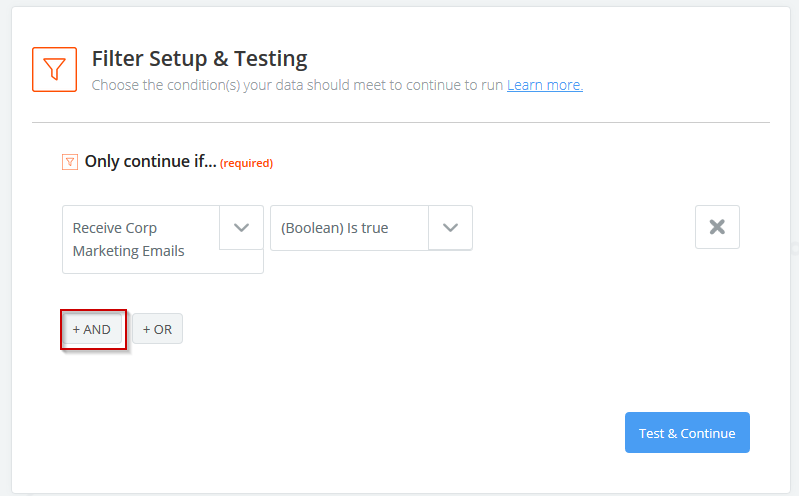Image resolution: width=799 pixels, height=496 pixels.
Task: Open the "(Boolean) Is true" condition dropdown
Action: click(349, 228)
